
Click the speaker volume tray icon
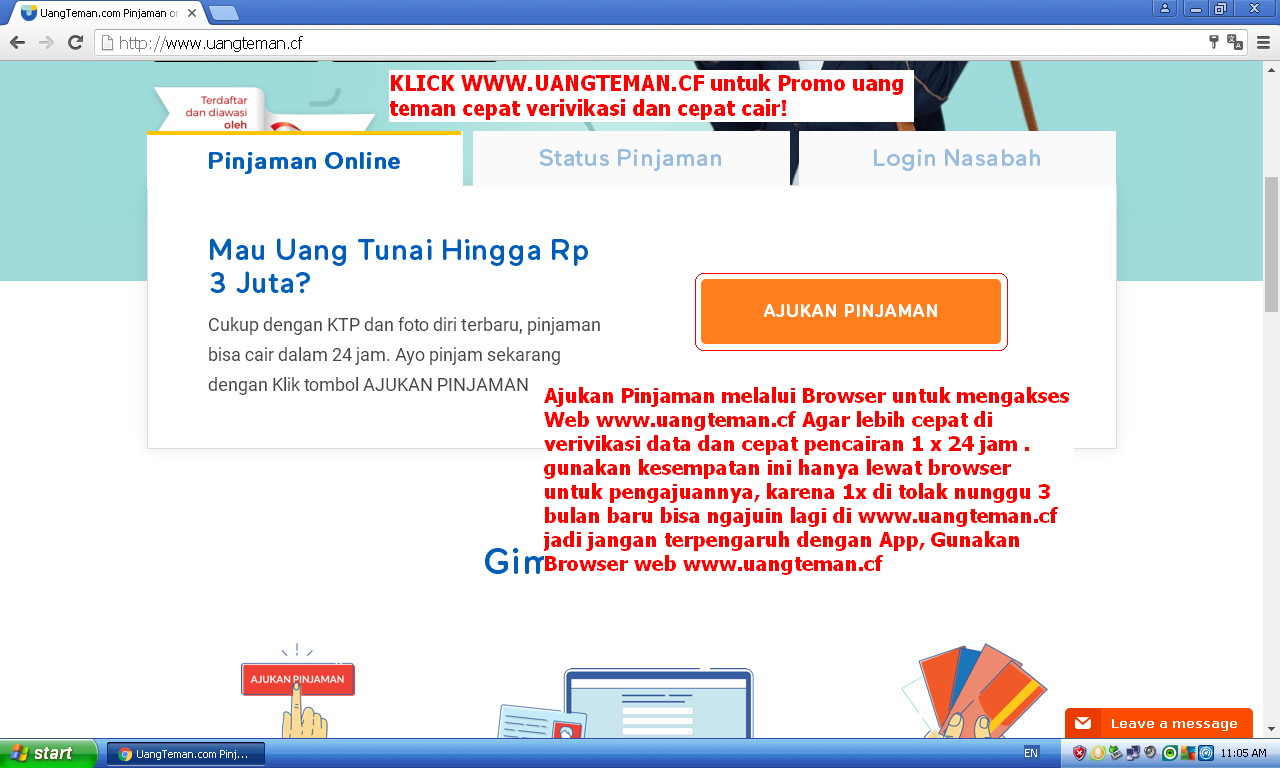click(1151, 753)
